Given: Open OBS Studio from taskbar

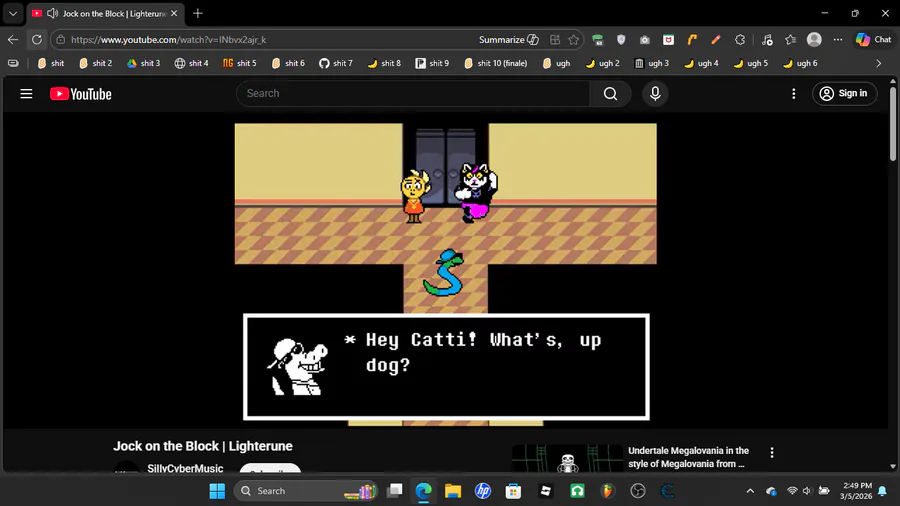Looking at the screenshot, I should (x=638, y=491).
